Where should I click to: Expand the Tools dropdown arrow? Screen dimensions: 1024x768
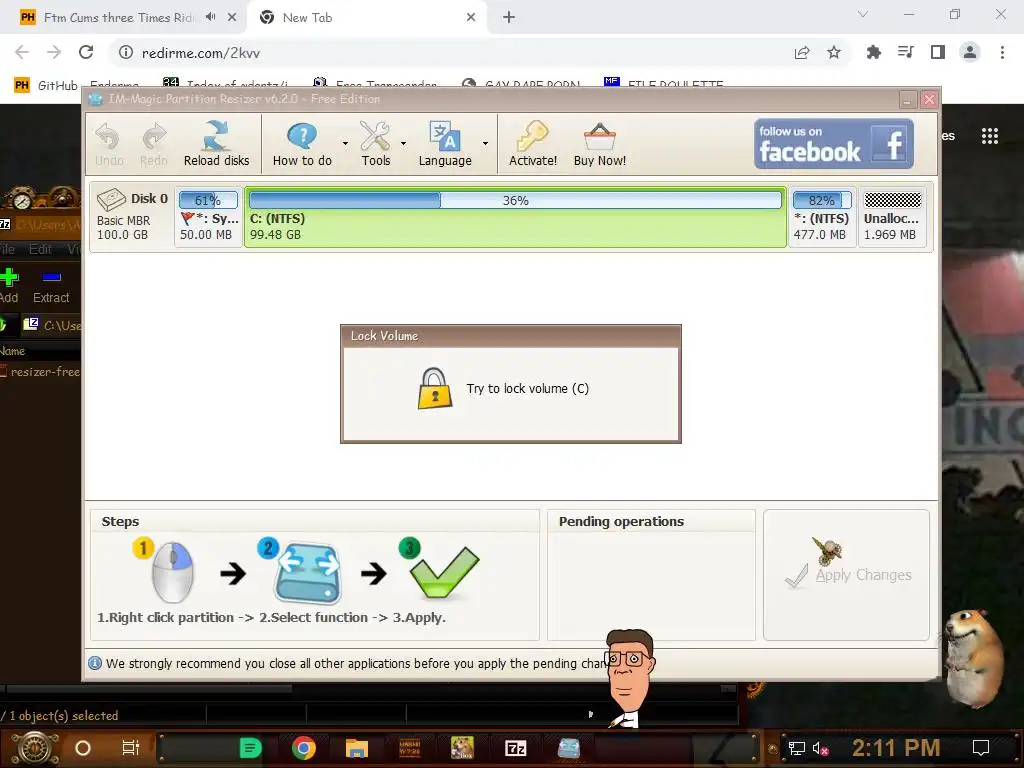(403, 144)
